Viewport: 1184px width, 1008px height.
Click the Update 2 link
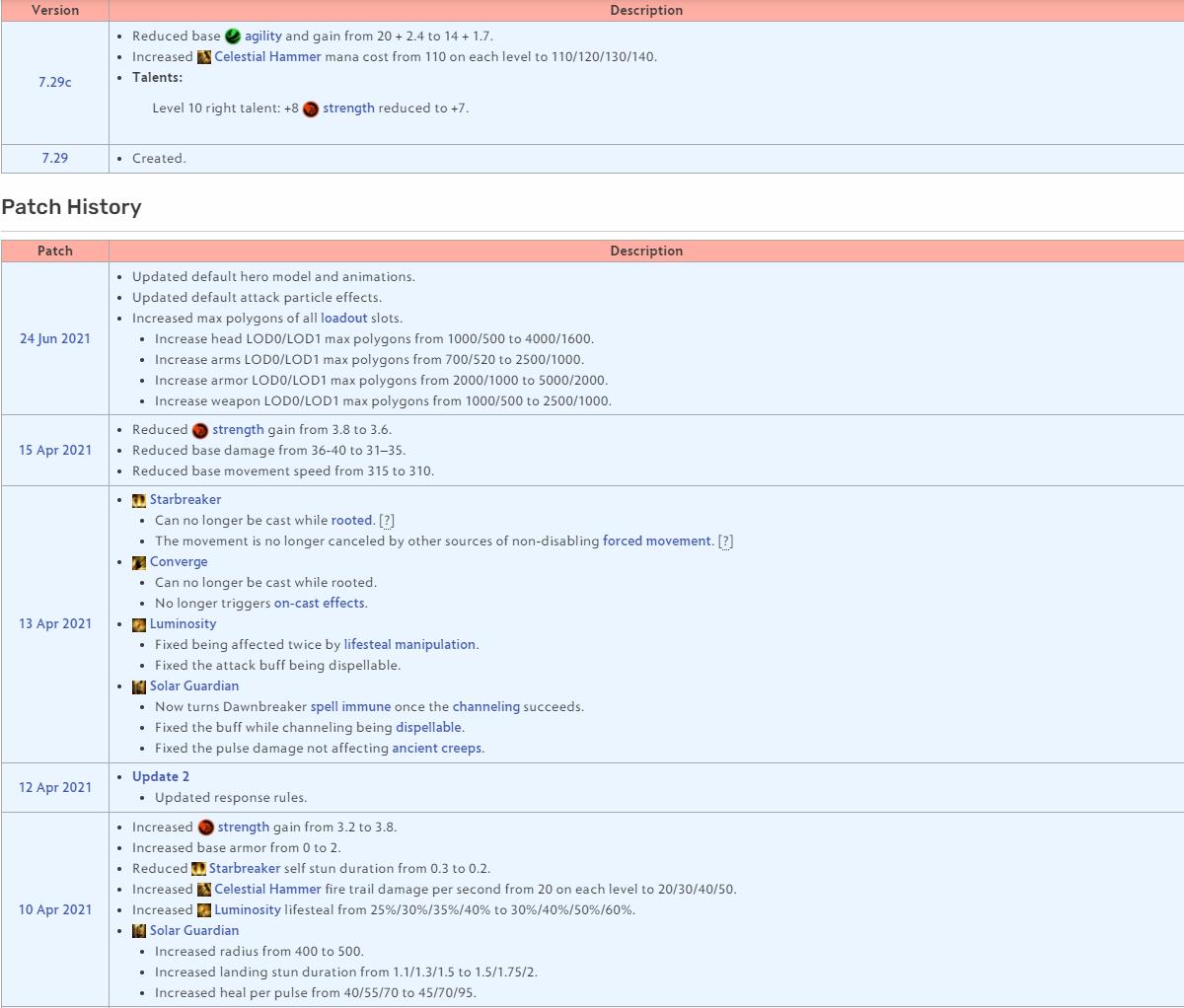[161, 777]
